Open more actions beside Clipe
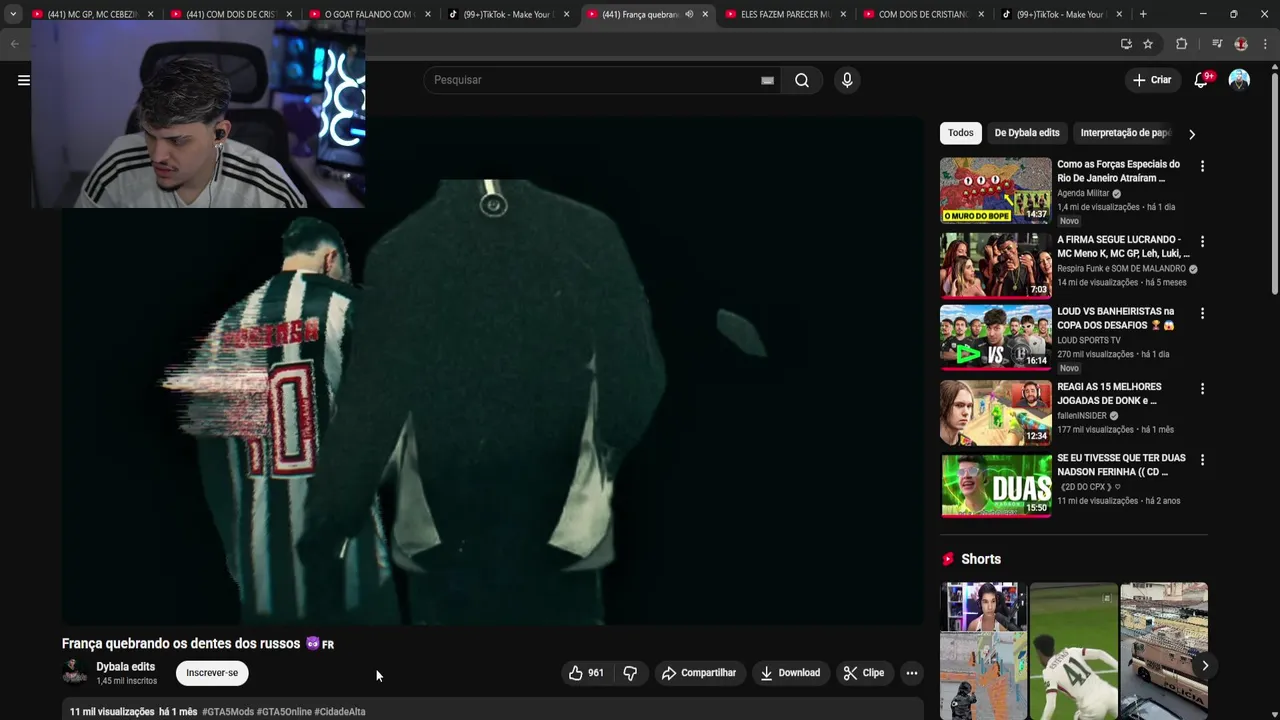This screenshot has height=720, width=1280. point(911,673)
